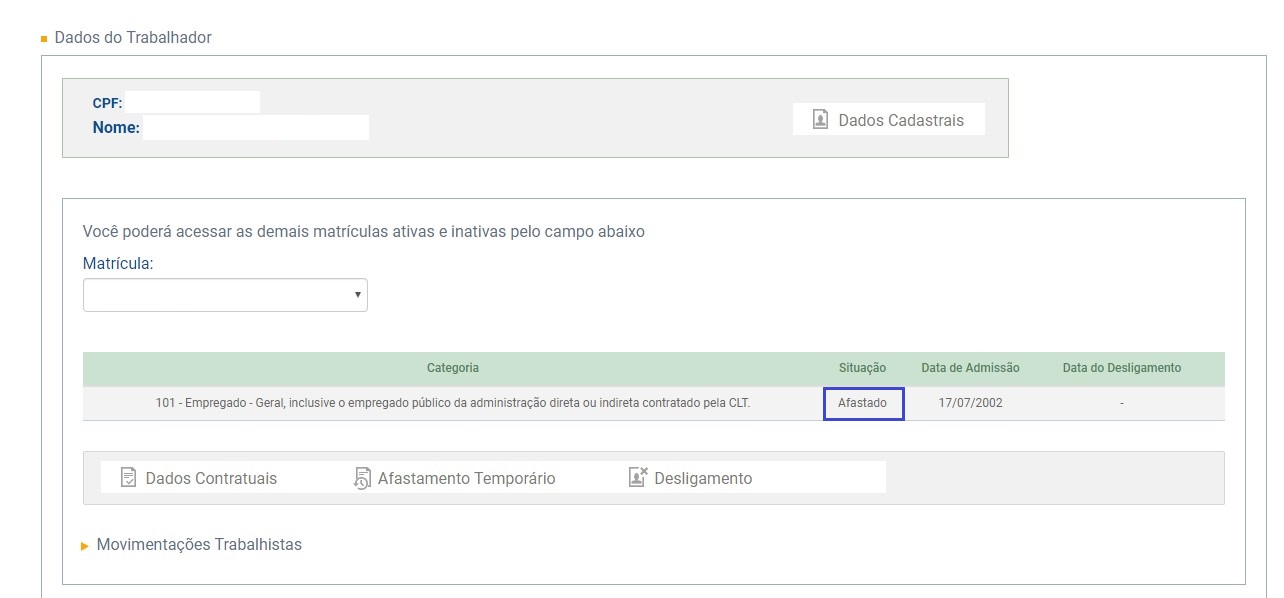Choose the Desligamento text label
The width and height of the screenshot is (1284, 598).
(x=703, y=479)
